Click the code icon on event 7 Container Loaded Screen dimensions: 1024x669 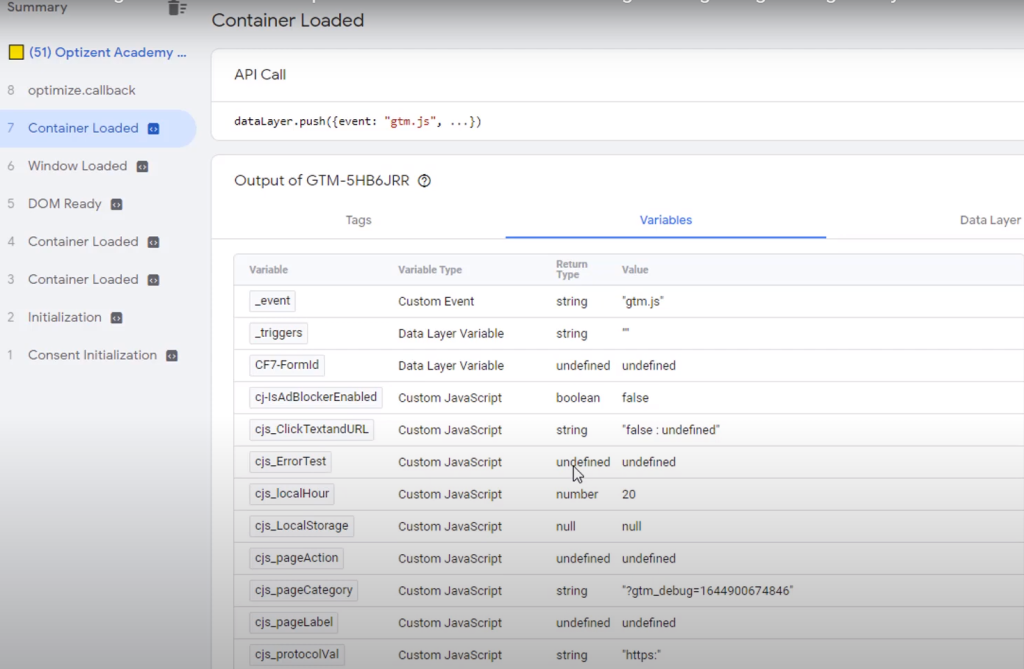tap(153, 128)
